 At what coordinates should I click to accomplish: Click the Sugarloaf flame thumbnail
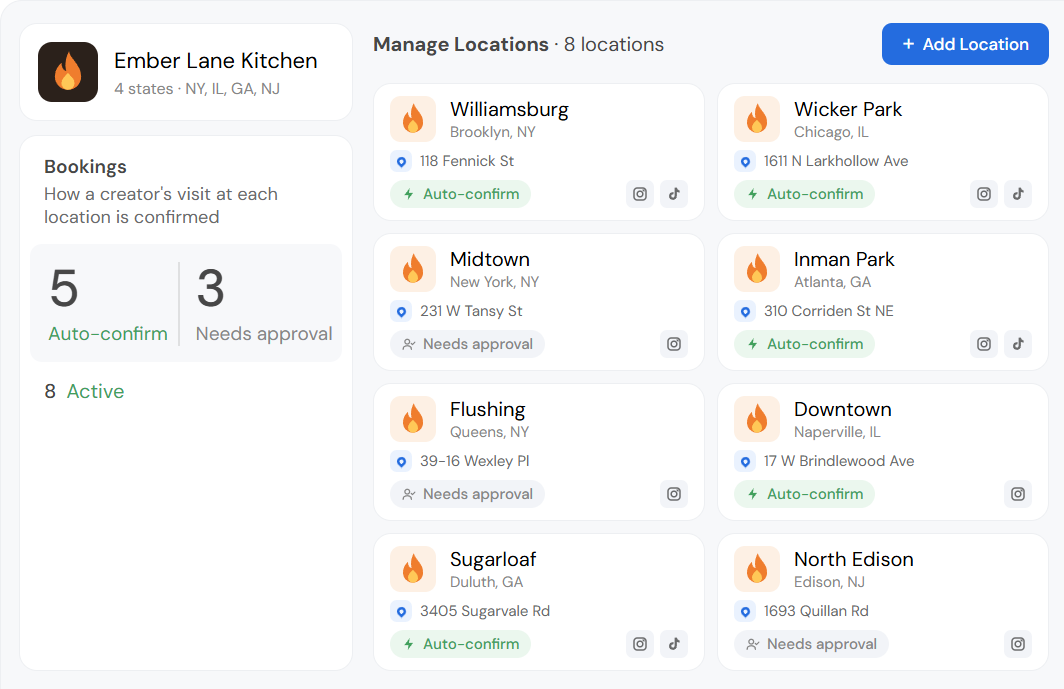413,569
